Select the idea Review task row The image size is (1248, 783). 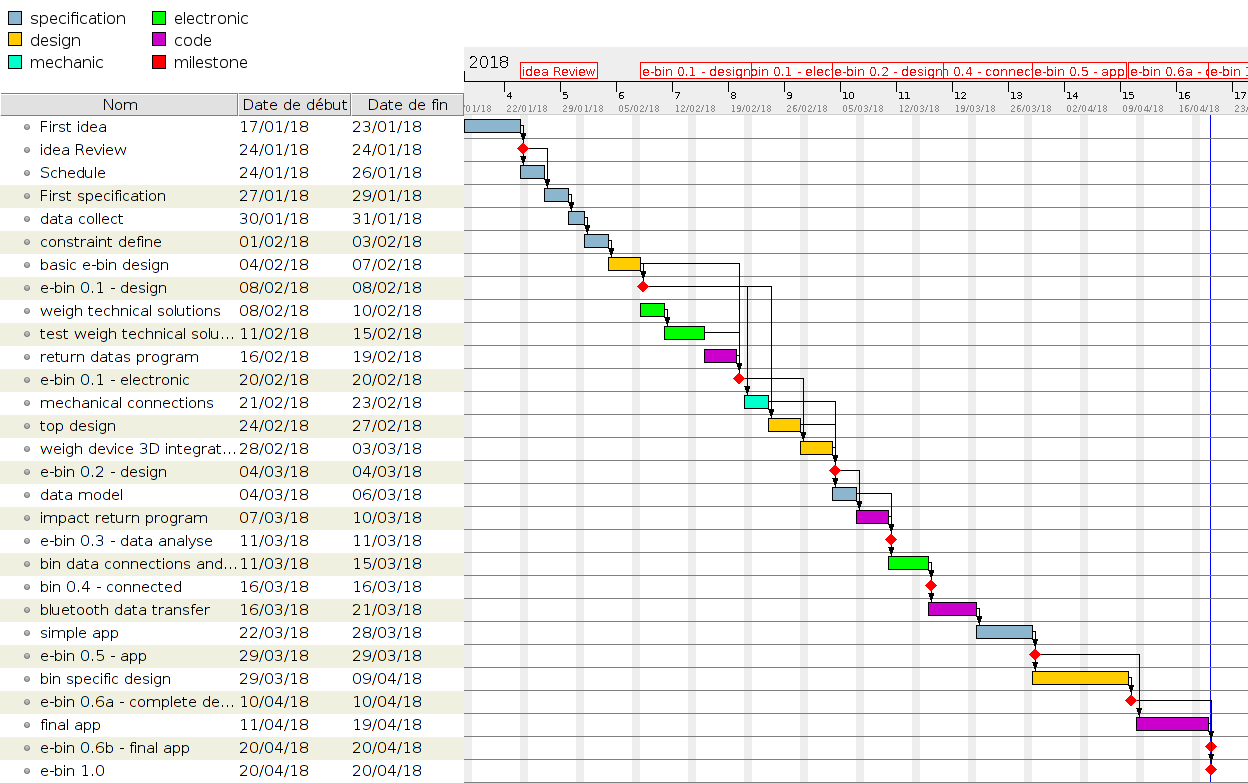click(232, 150)
